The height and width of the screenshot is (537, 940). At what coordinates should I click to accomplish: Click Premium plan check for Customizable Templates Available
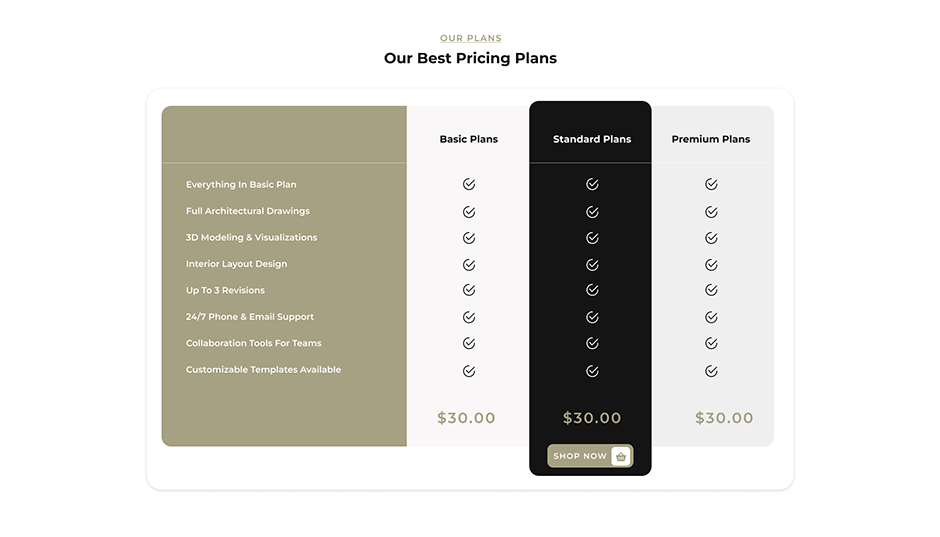tap(711, 371)
